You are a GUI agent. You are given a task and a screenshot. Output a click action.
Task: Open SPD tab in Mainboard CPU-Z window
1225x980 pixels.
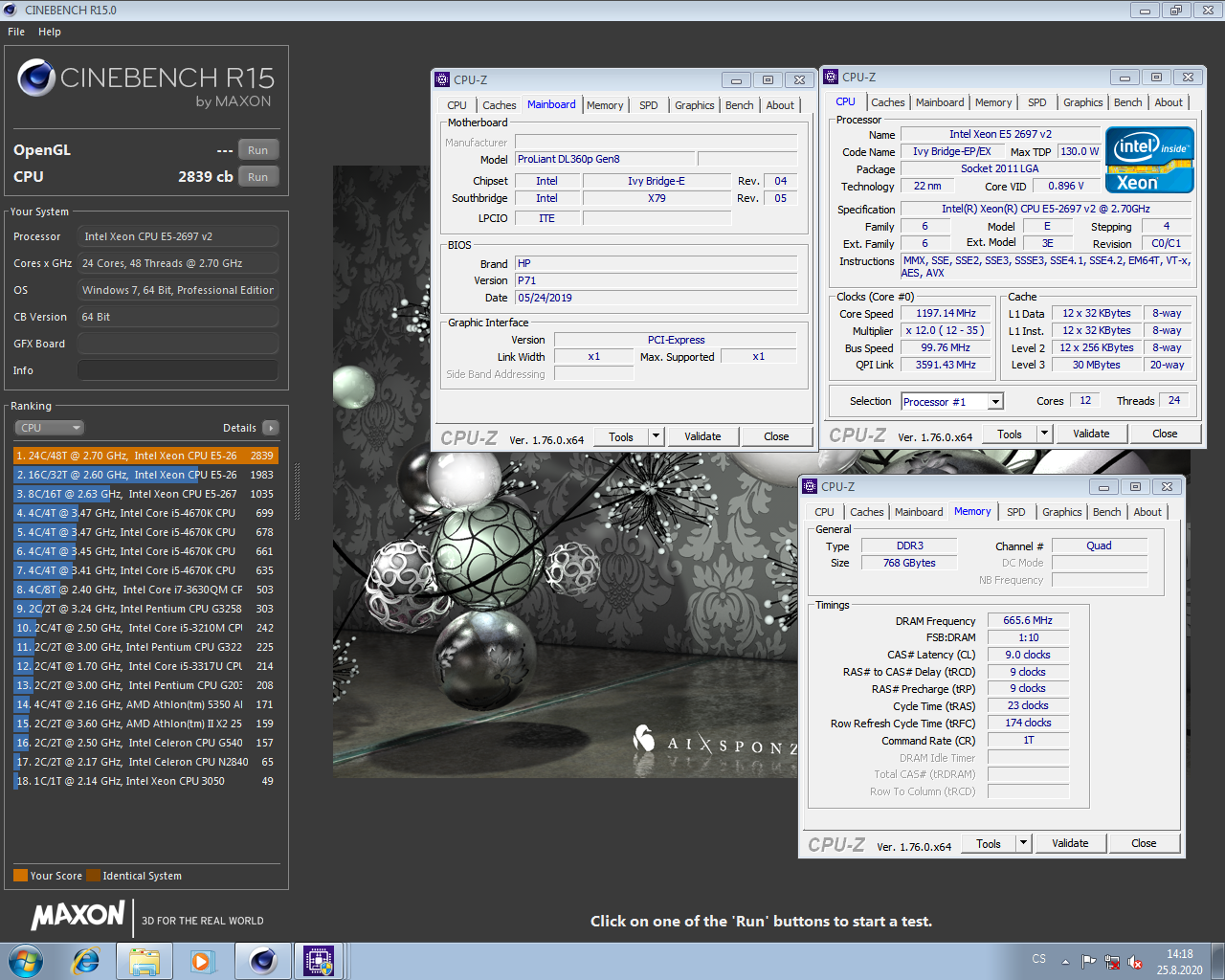point(649,105)
